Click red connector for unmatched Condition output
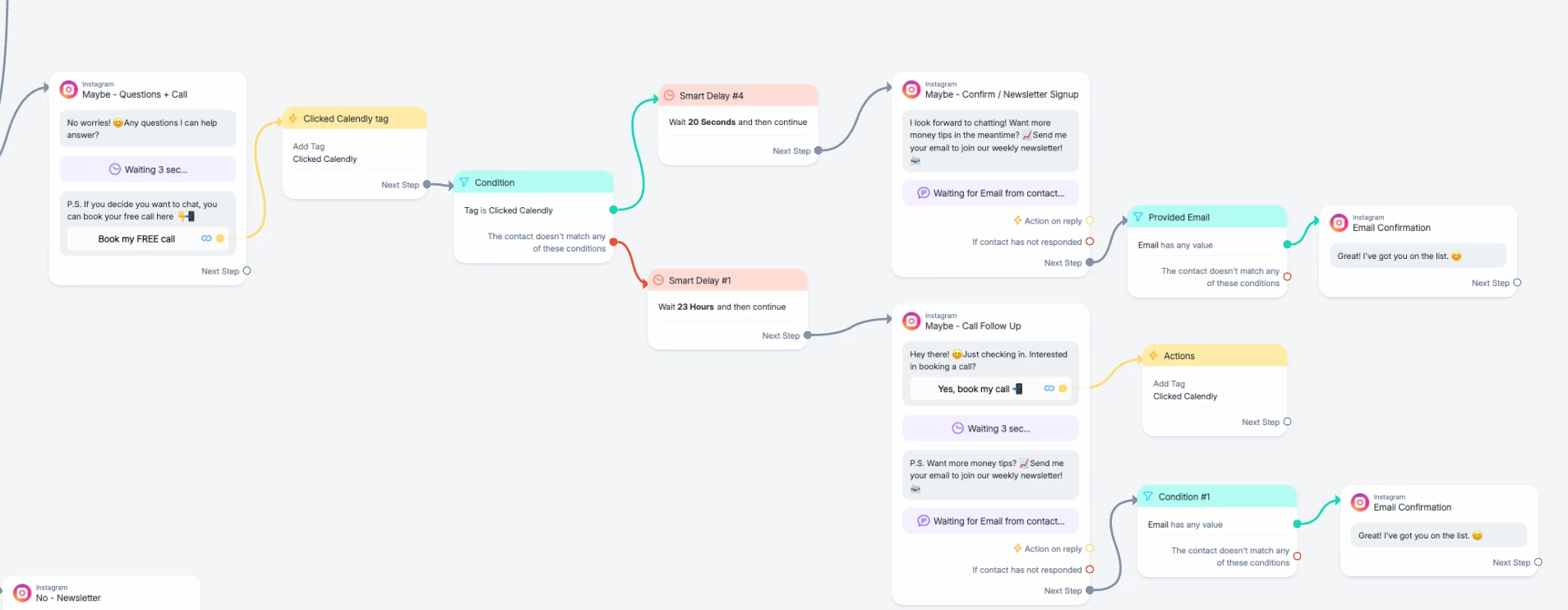 [x=613, y=242]
